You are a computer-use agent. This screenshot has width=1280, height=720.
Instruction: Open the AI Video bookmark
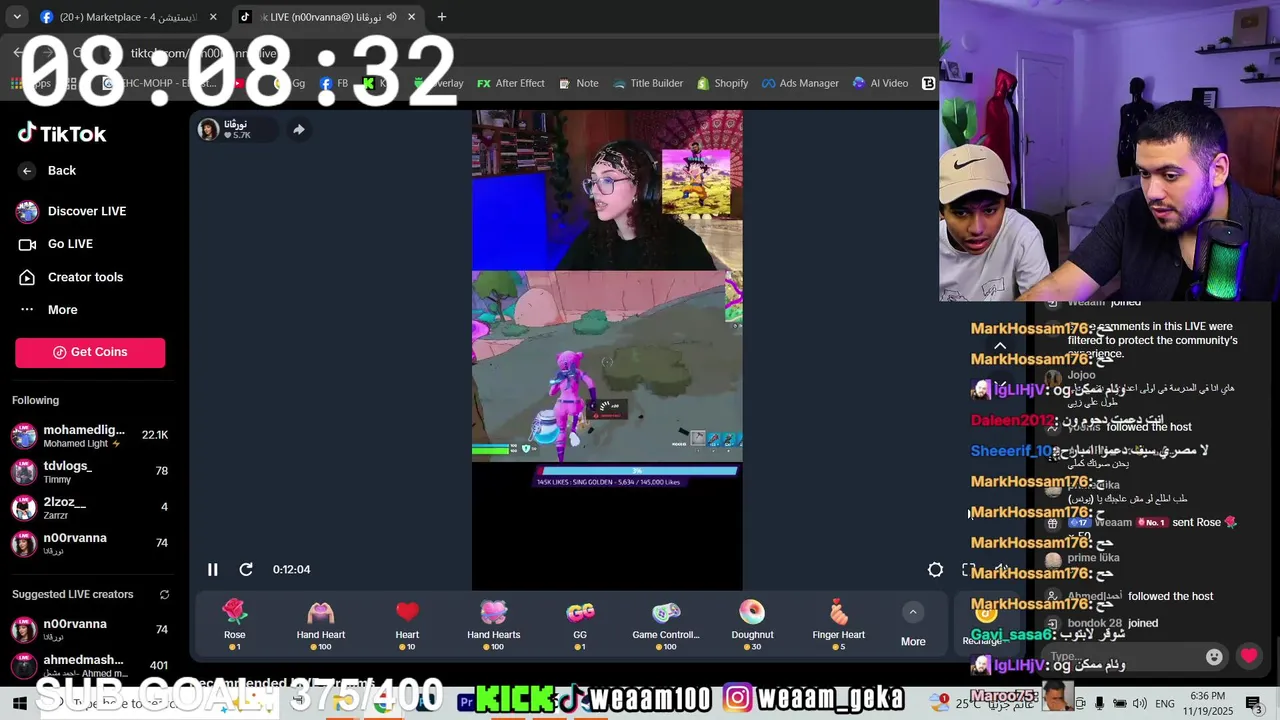[880, 83]
